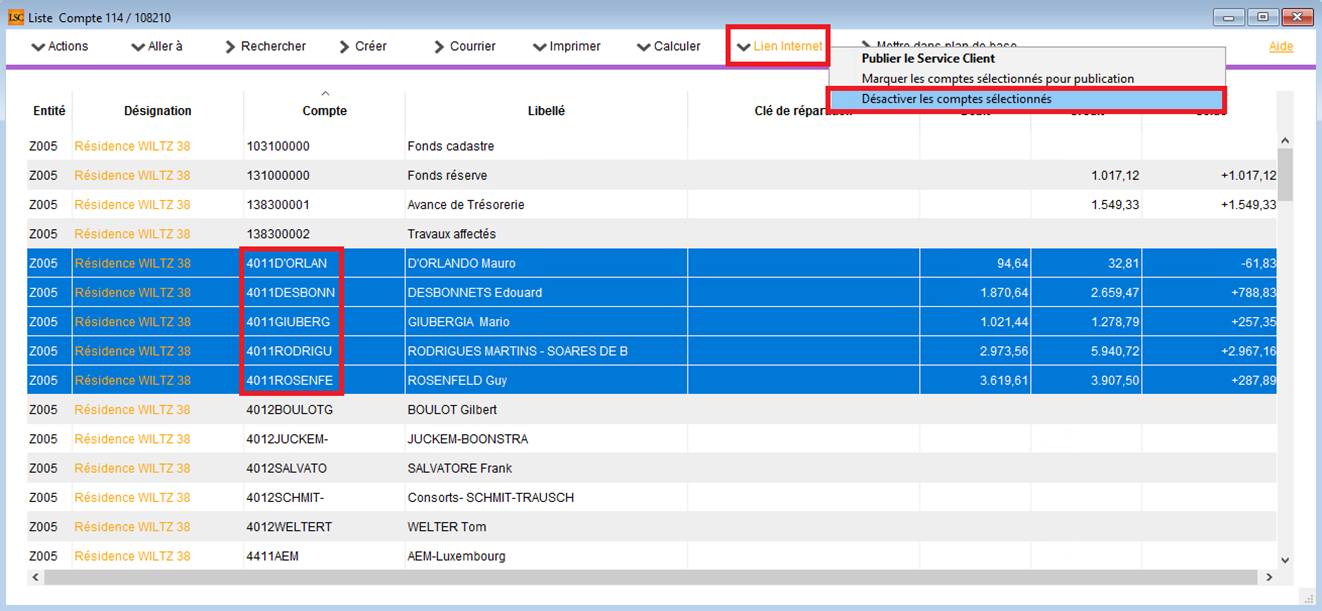
Task: Open the Calculer dropdown
Action: click(669, 46)
